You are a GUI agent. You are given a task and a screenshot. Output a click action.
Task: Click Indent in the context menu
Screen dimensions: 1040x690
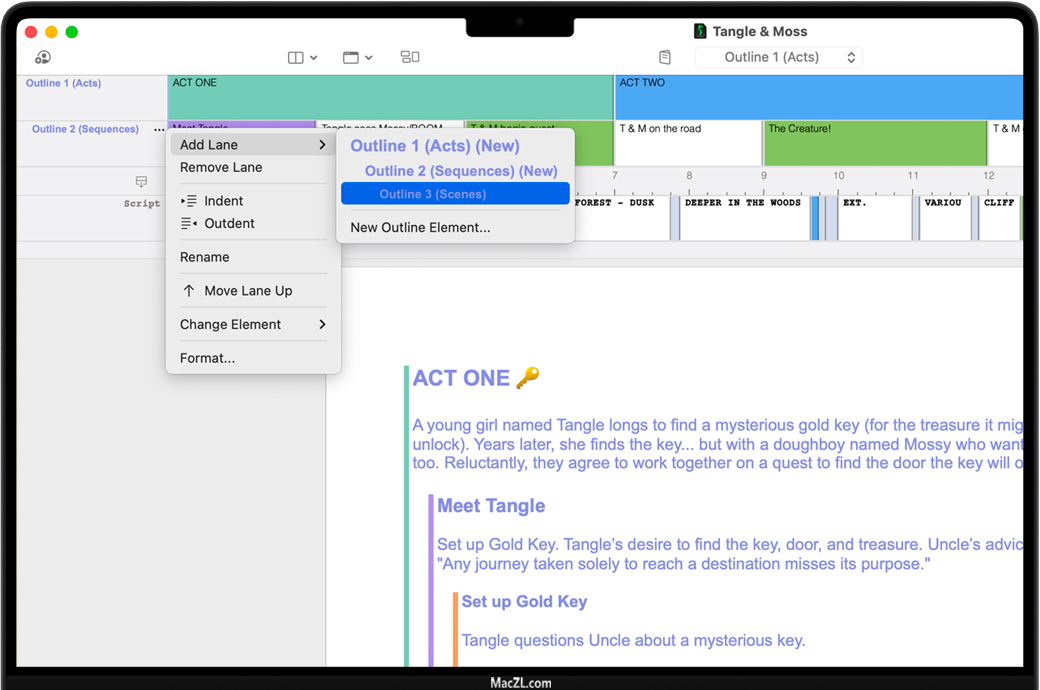tap(223, 201)
